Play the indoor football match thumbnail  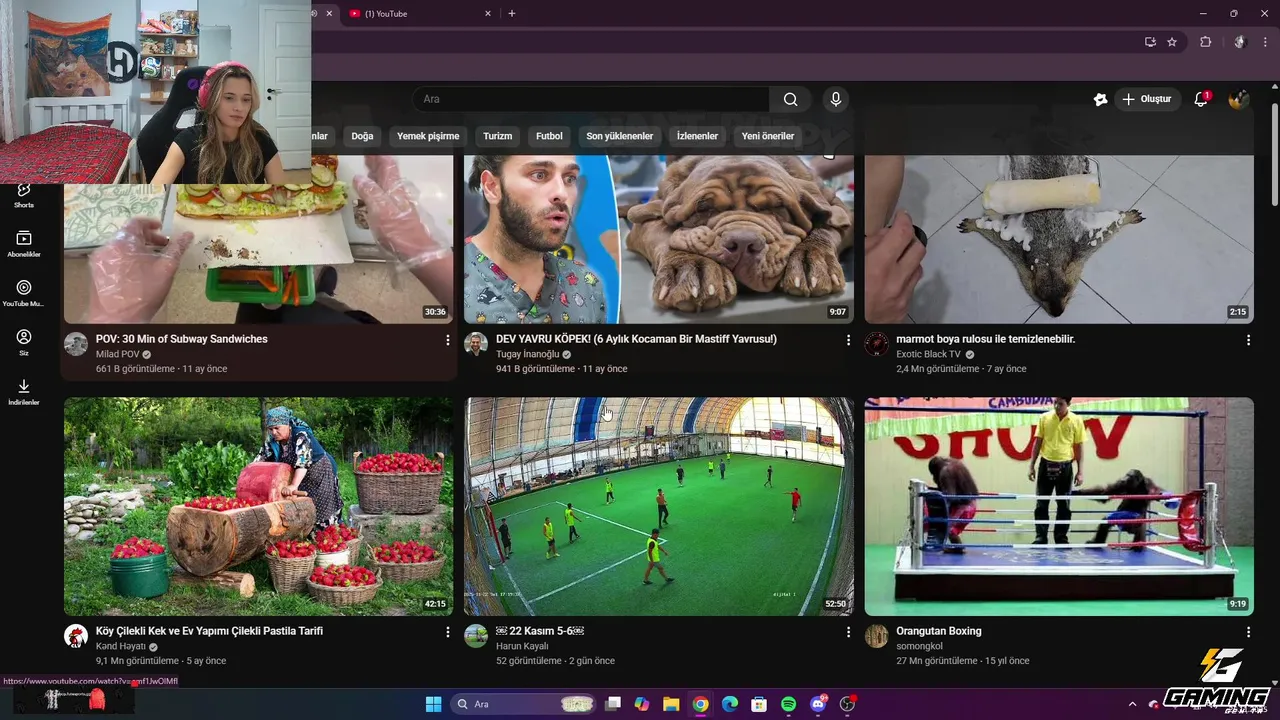[x=659, y=506]
